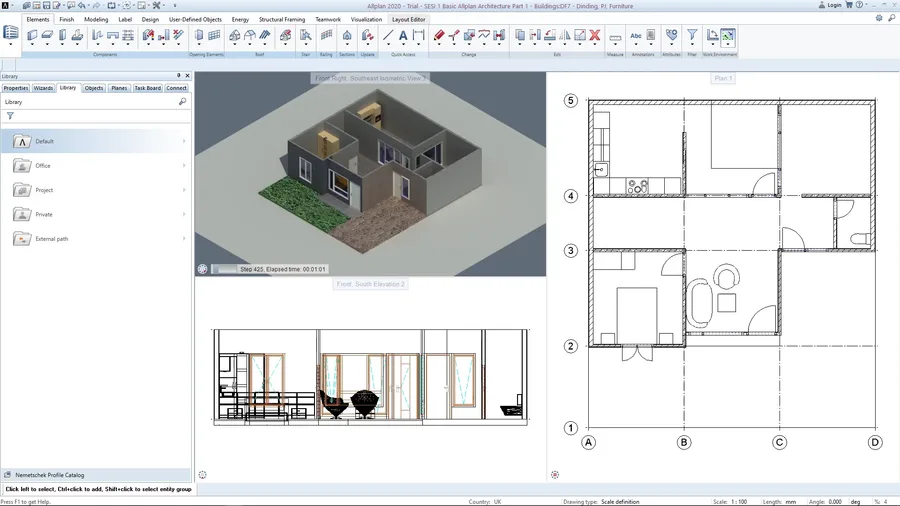Switch to the Modeling ribbon tab
Screen dimensions: 900x506
(96, 20)
